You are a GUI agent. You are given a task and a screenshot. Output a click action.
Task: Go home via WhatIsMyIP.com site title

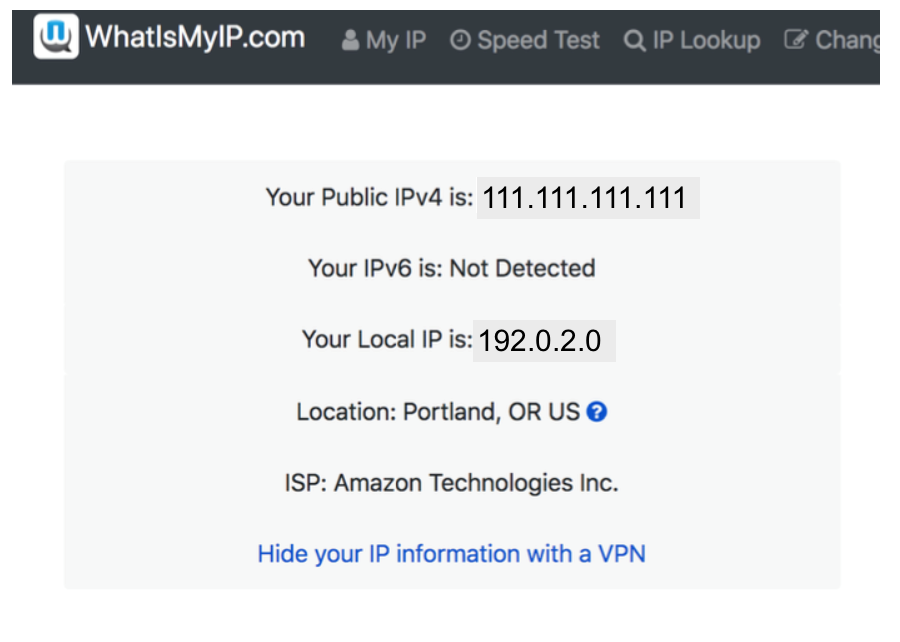tap(195, 37)
